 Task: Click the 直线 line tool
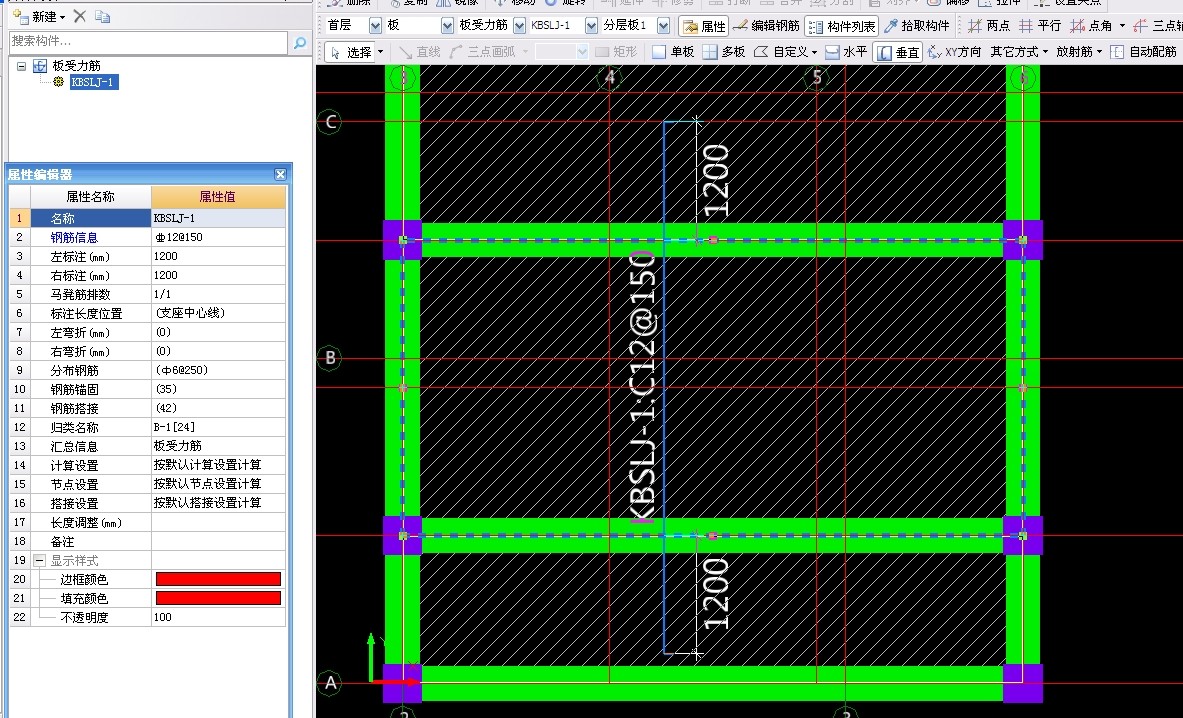(419, 52)
